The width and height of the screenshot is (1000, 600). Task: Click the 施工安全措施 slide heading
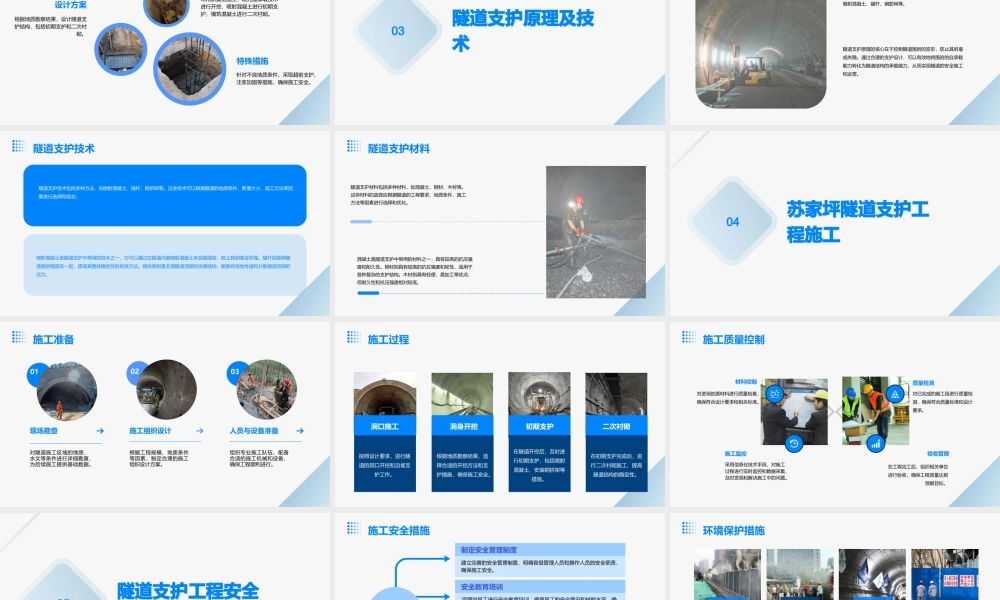pos(399,530)
